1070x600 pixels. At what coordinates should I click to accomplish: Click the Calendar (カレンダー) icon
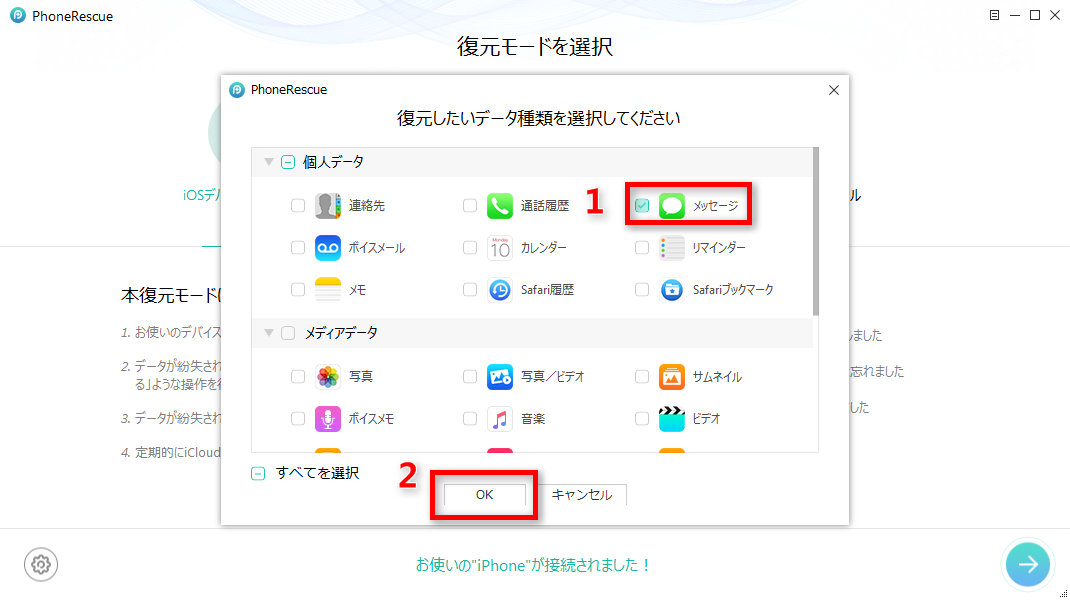(500, 248)
